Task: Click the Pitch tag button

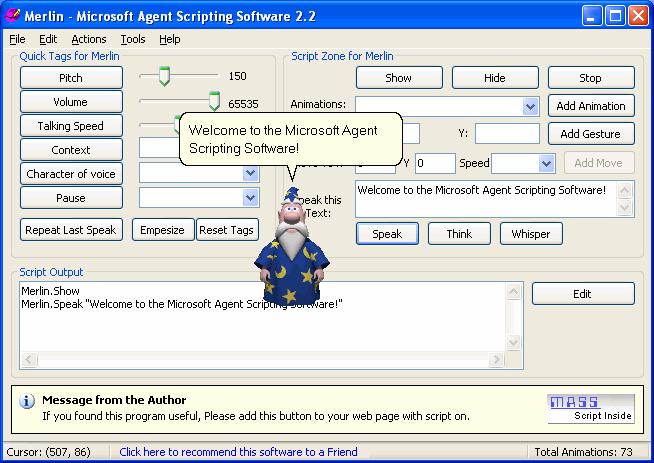Action: tap(71, 78)
